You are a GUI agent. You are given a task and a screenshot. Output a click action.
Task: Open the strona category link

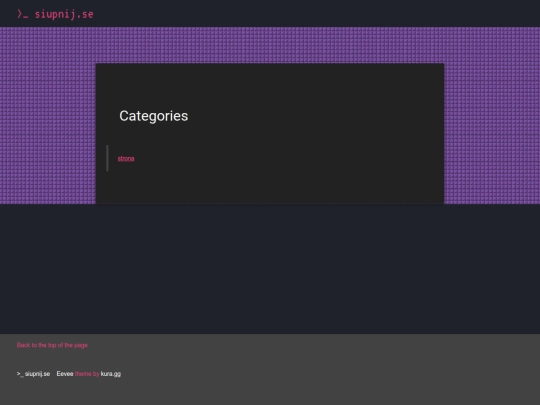click(x=126, y=158)
